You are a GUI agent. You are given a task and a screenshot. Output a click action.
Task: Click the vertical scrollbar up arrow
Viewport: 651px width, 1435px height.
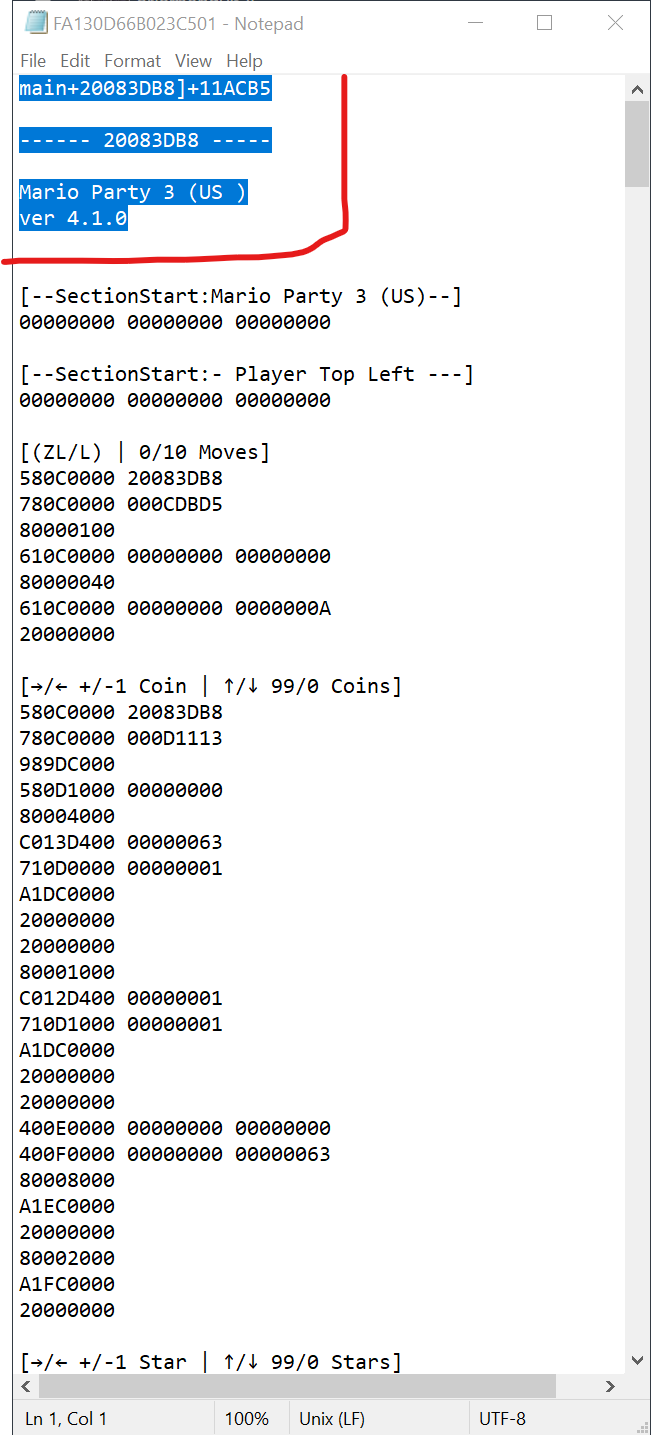click(637, 89)
